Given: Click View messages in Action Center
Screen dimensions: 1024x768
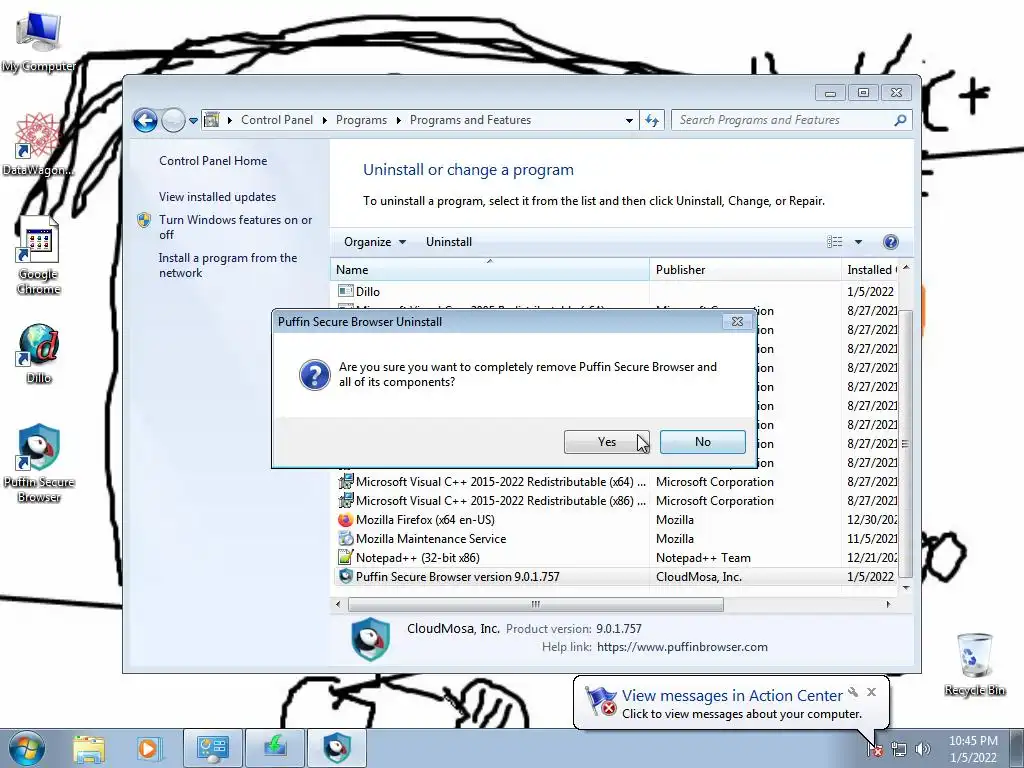Looking at the screenshot, I should click(x=731, y=696).
